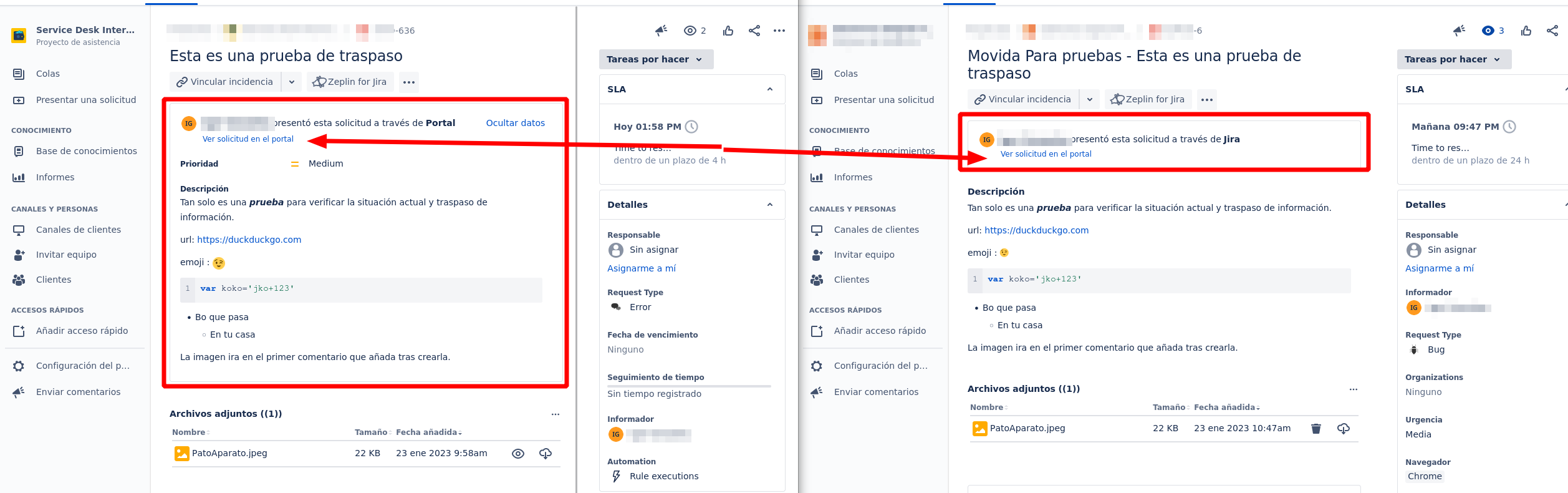This screenshot has width=1568, height=493.
Task: Click Zeplin for Jira button in left window
Action: pos(350,82)
